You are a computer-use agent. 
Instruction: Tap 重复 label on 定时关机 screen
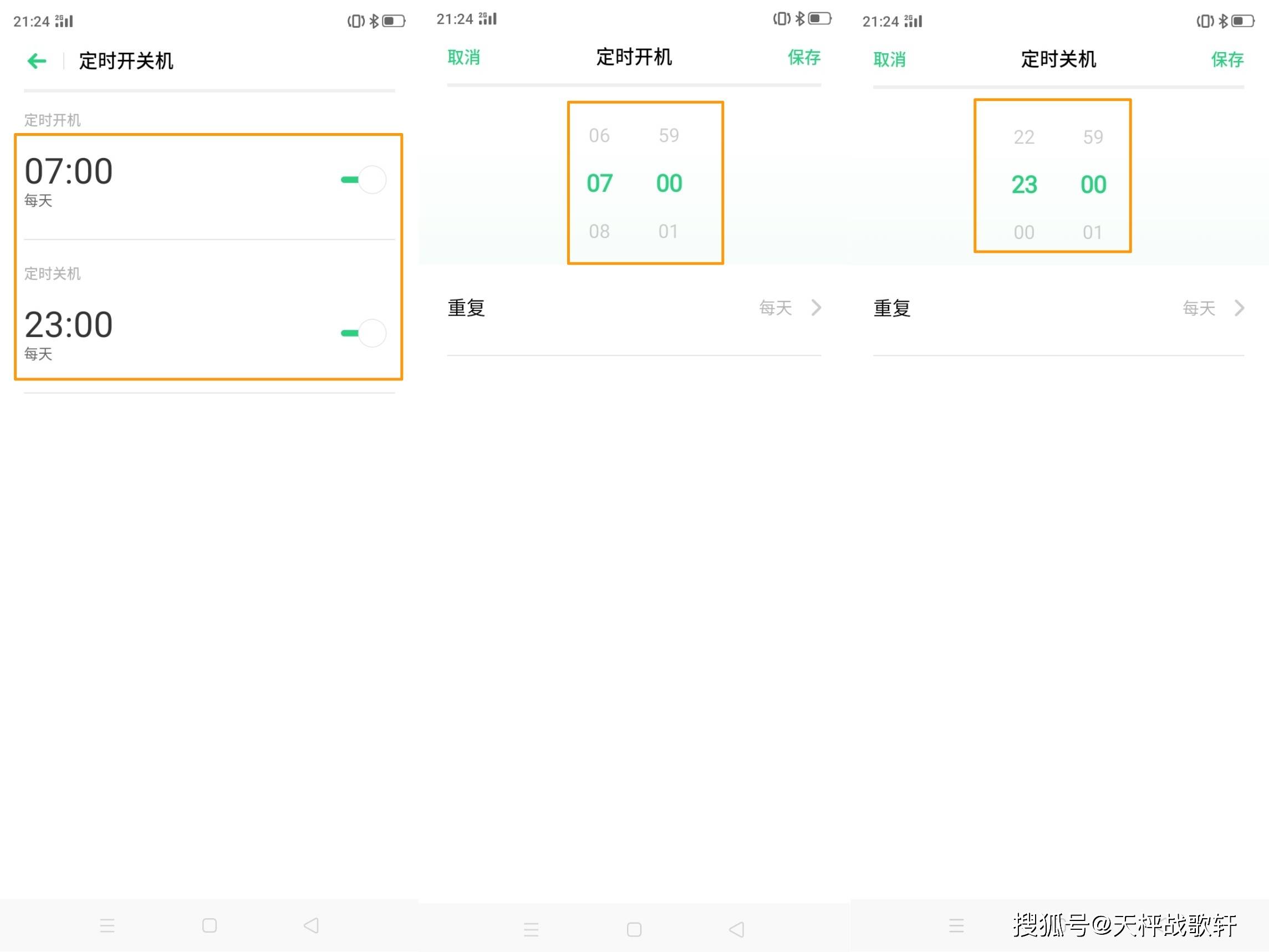point(892,309)
